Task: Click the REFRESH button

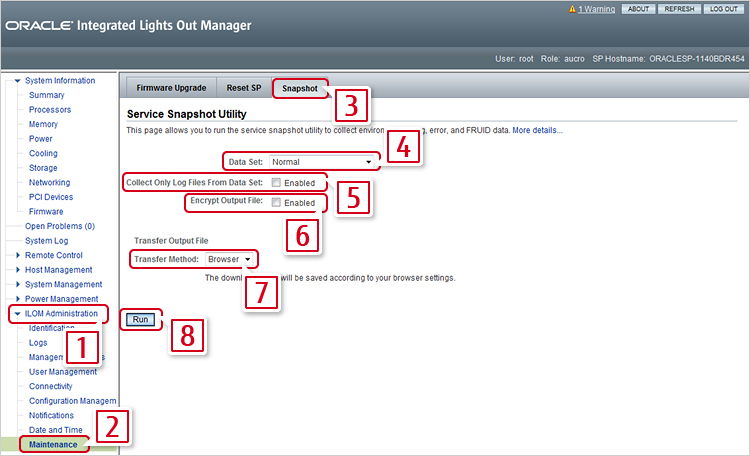Action: pyautogui.click(x=679, y=9)
